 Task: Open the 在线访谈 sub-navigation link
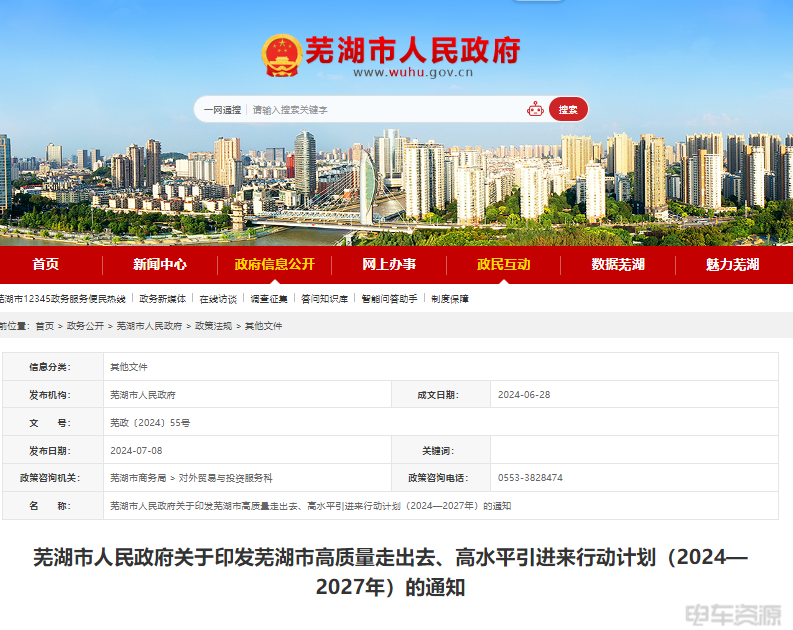coord(218,299)
